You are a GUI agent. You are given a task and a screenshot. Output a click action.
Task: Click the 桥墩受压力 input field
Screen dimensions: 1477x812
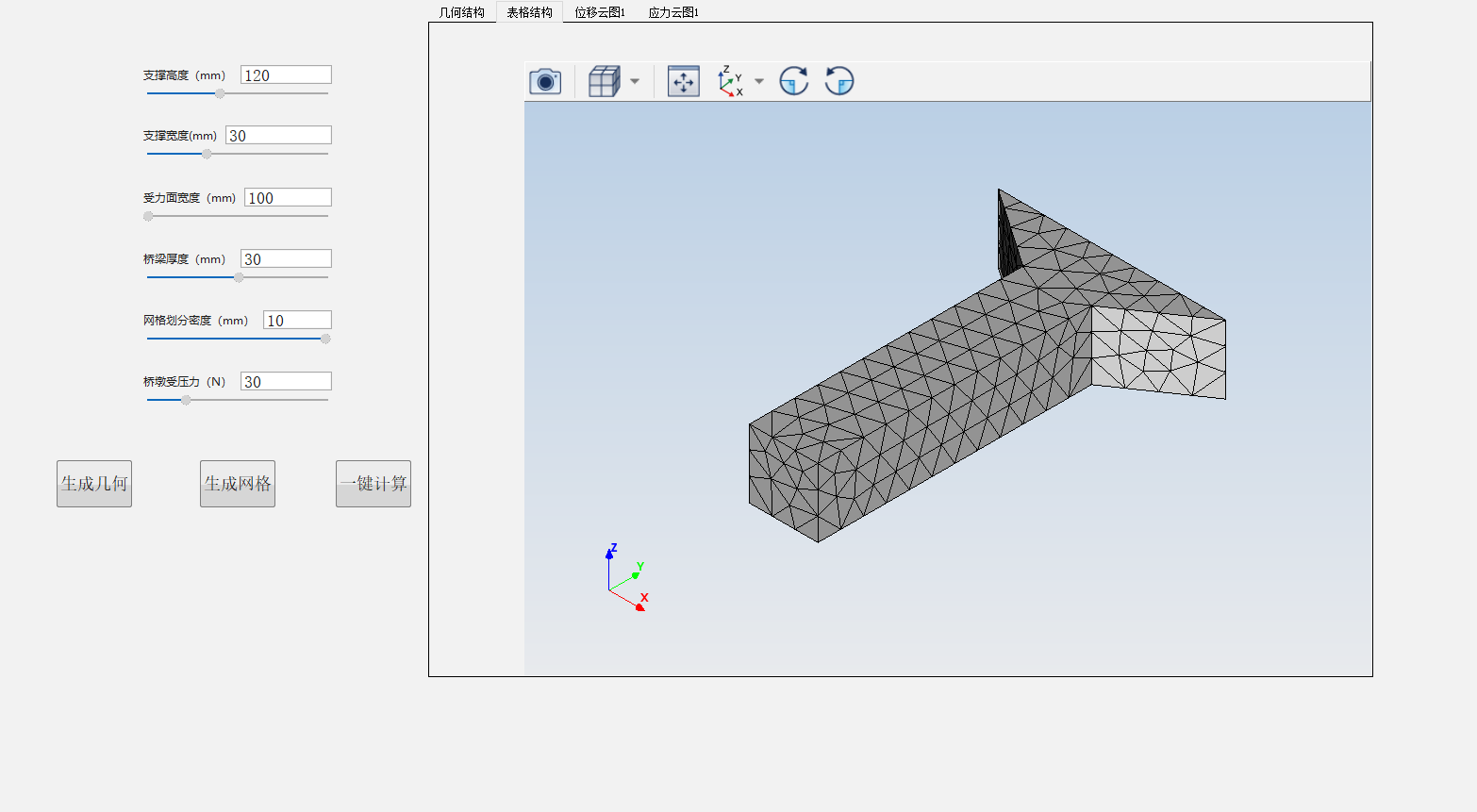pos(286,382)
